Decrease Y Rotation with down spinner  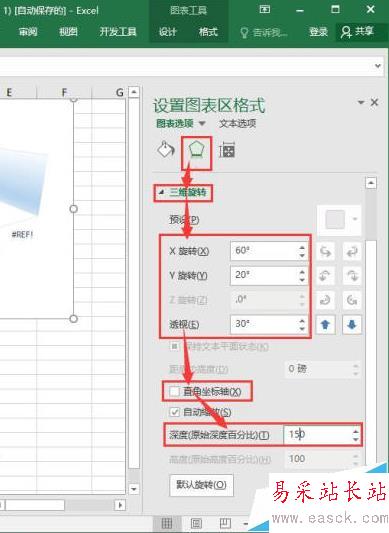pyautogui.click(x=302, y=279)
